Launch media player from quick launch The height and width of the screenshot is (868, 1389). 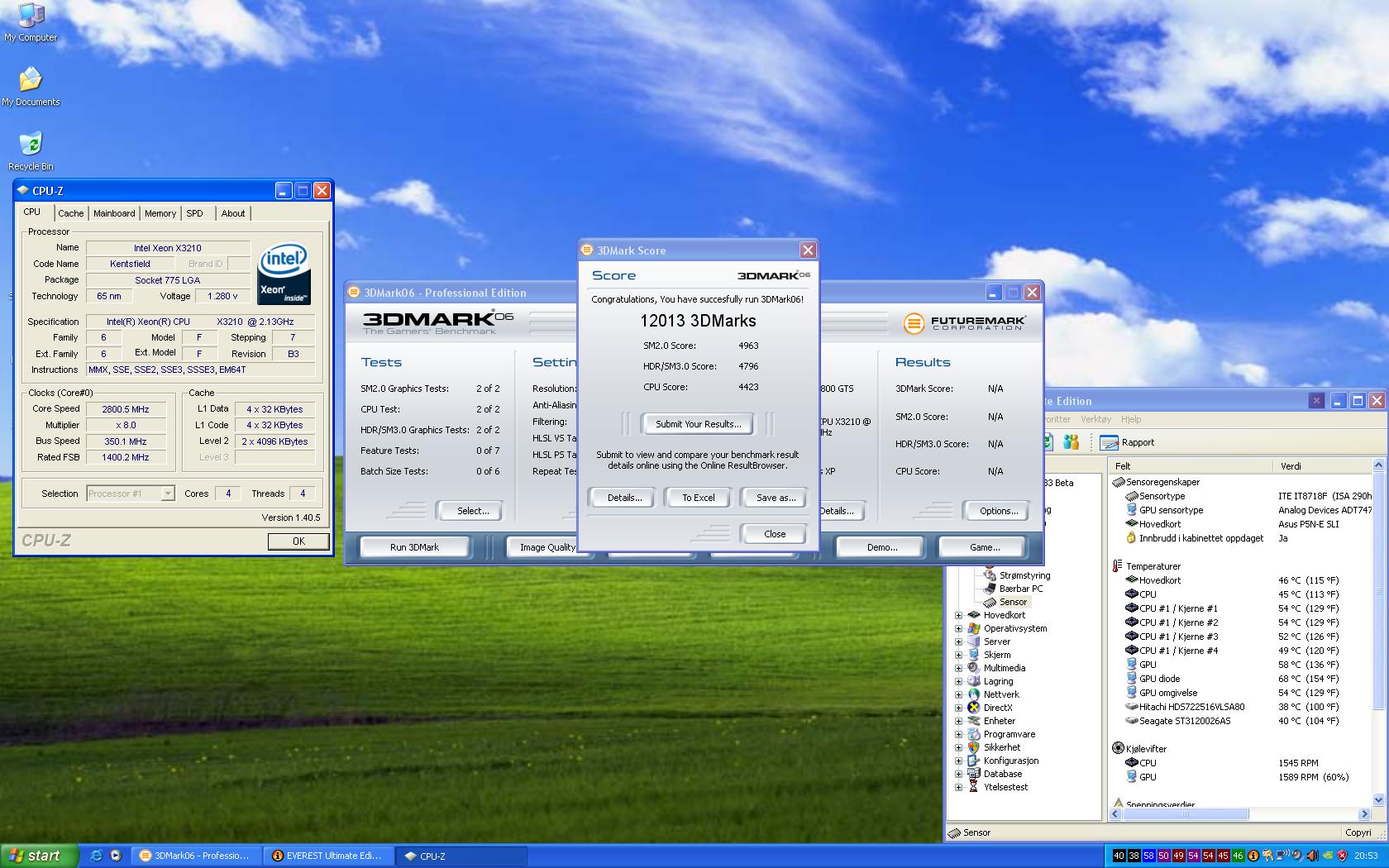point(116,856)
